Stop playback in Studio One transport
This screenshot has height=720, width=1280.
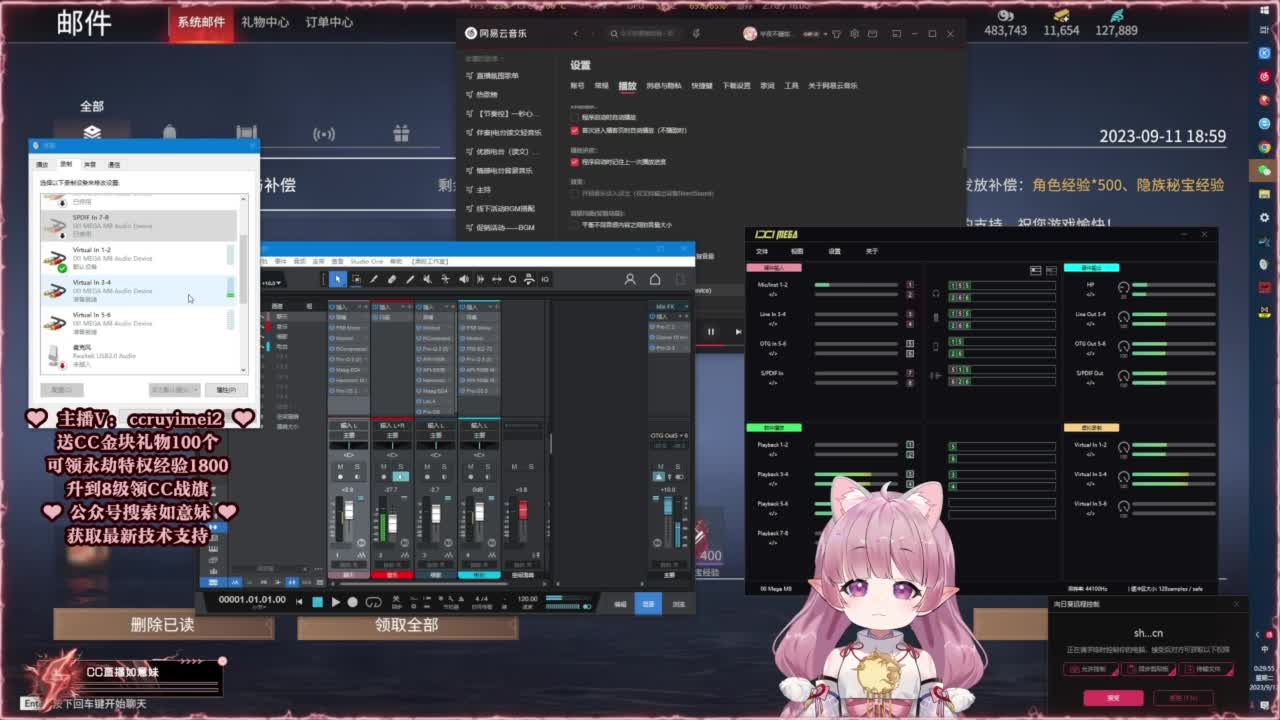[317, 602]
